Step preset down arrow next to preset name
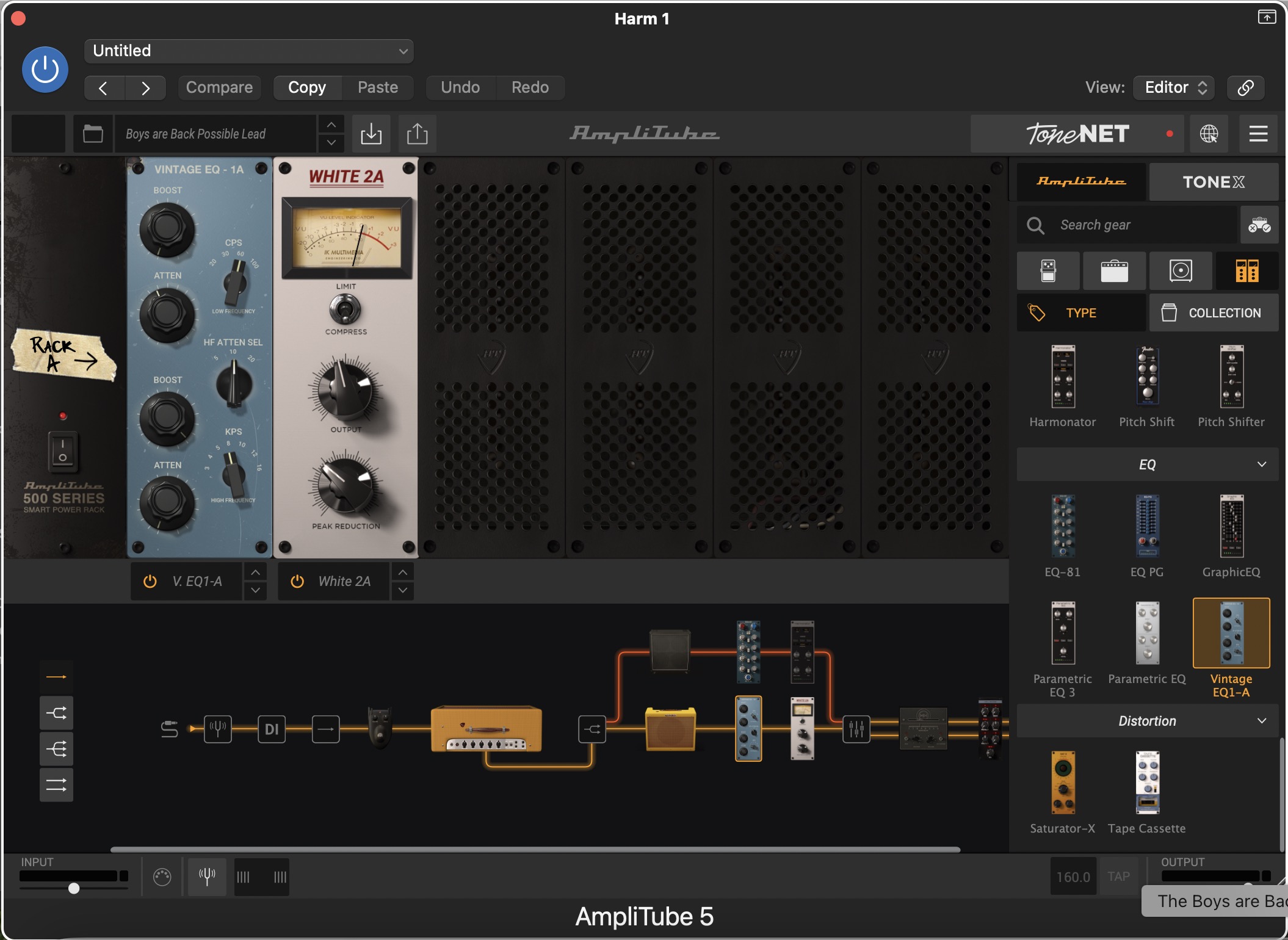Viewport: 1288px width, 940px height. (331, 143)
